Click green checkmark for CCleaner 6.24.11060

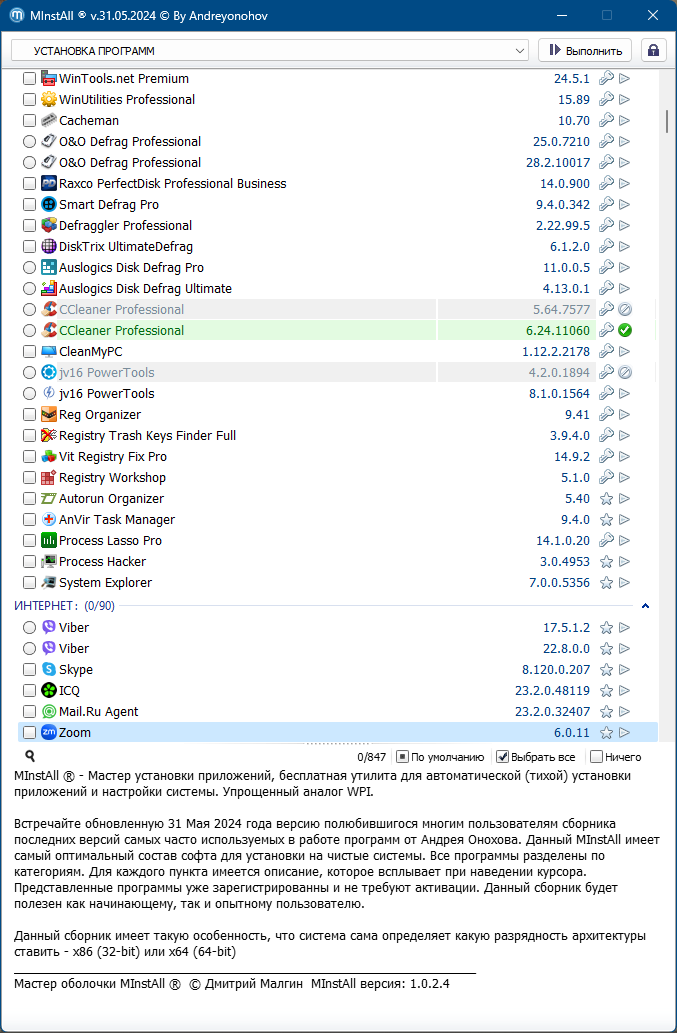coord(625,331)
